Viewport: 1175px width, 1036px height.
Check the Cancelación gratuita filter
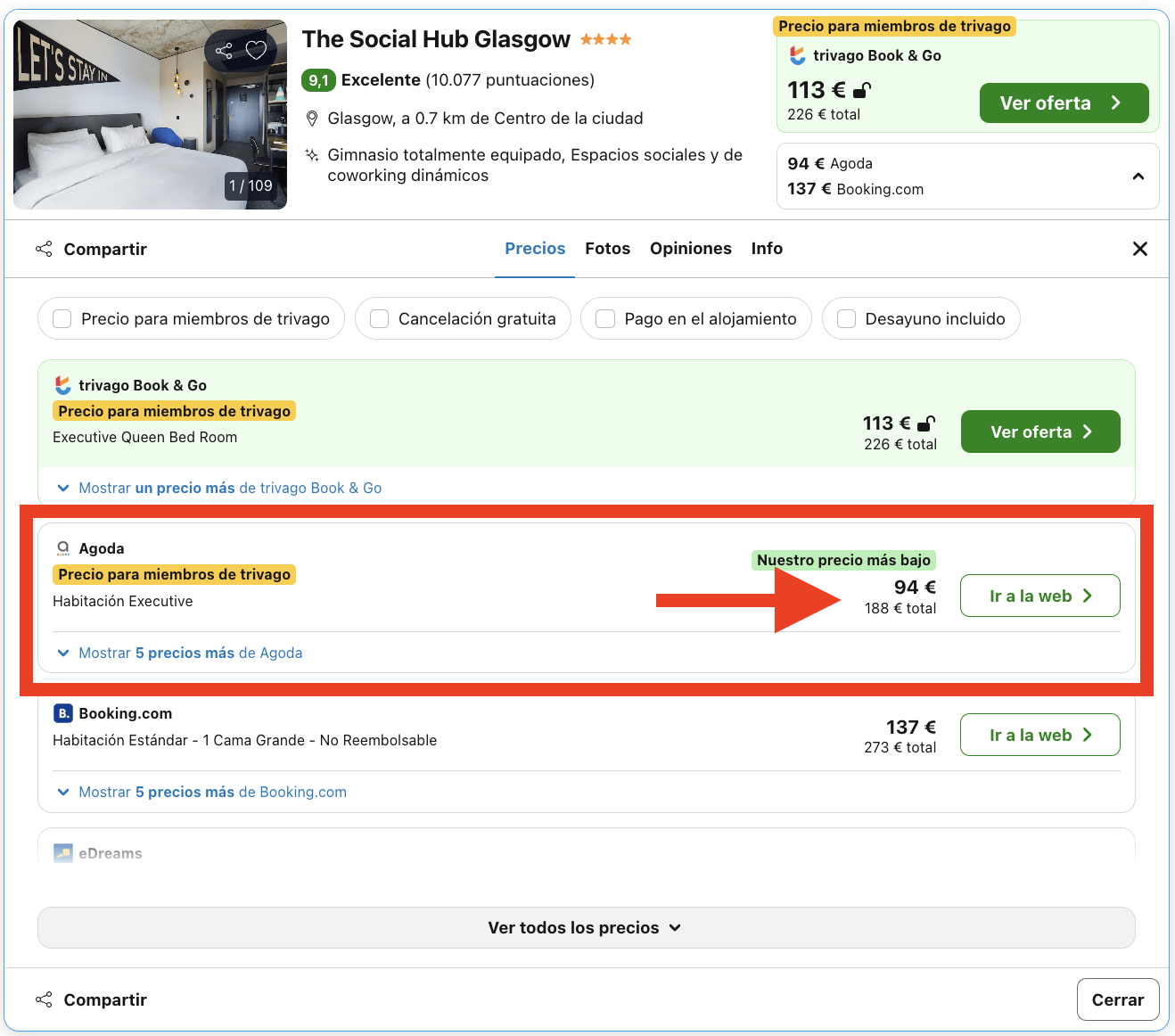point(380,319)
